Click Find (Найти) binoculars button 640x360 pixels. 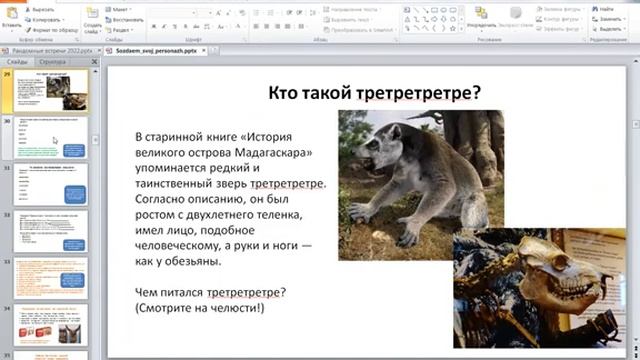click(x=603, y=9)
